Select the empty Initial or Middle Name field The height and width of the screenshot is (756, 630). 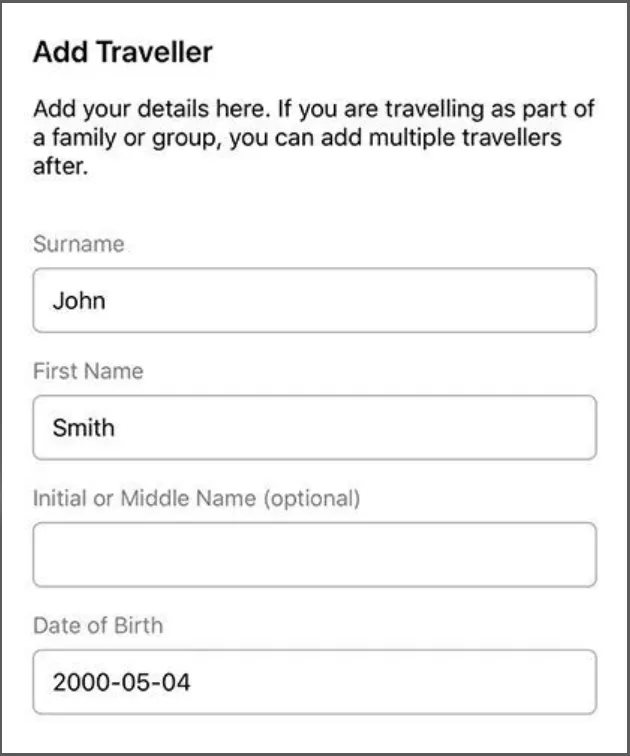pyautogui.click(x=314, y=554)
